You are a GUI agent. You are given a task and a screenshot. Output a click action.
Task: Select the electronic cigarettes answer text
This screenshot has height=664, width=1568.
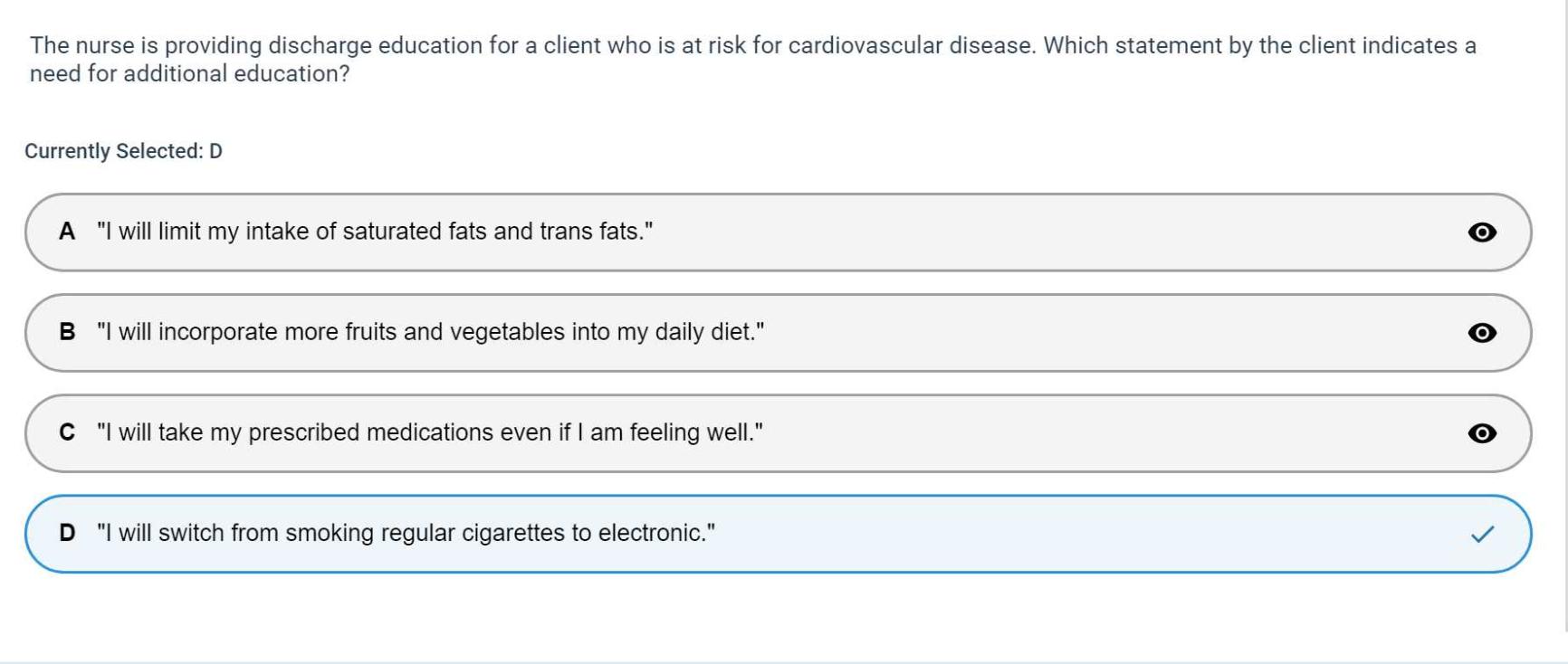pyautogui.click(x=406, y=533)
